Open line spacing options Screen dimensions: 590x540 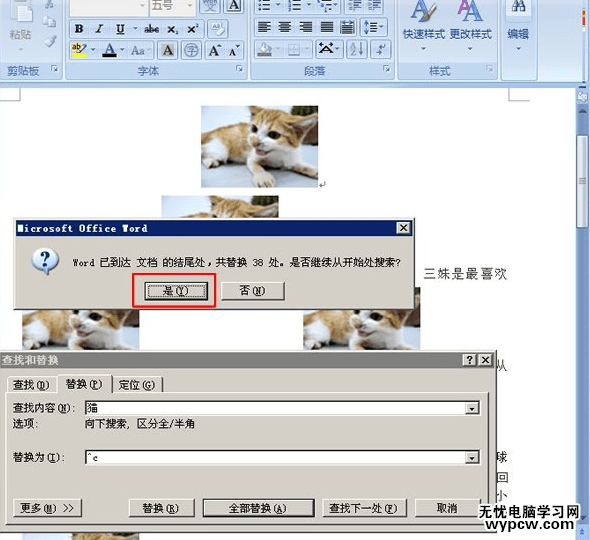coord(373,27)
